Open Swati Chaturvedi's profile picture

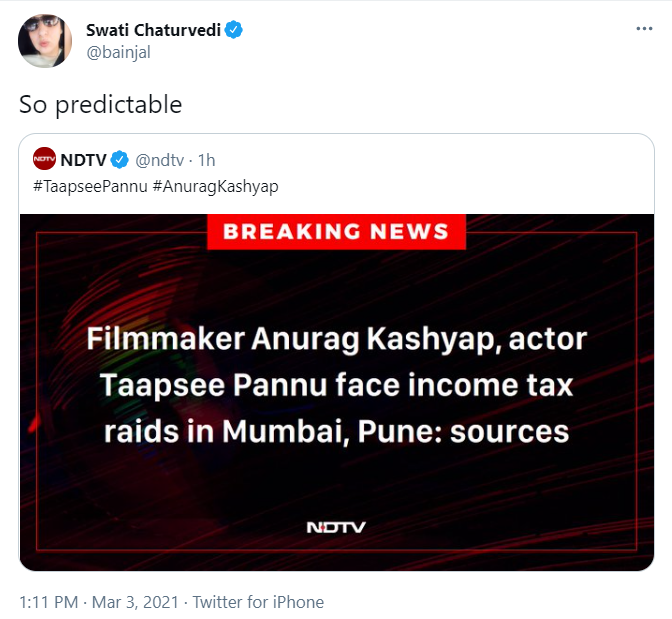click(45, 41)
